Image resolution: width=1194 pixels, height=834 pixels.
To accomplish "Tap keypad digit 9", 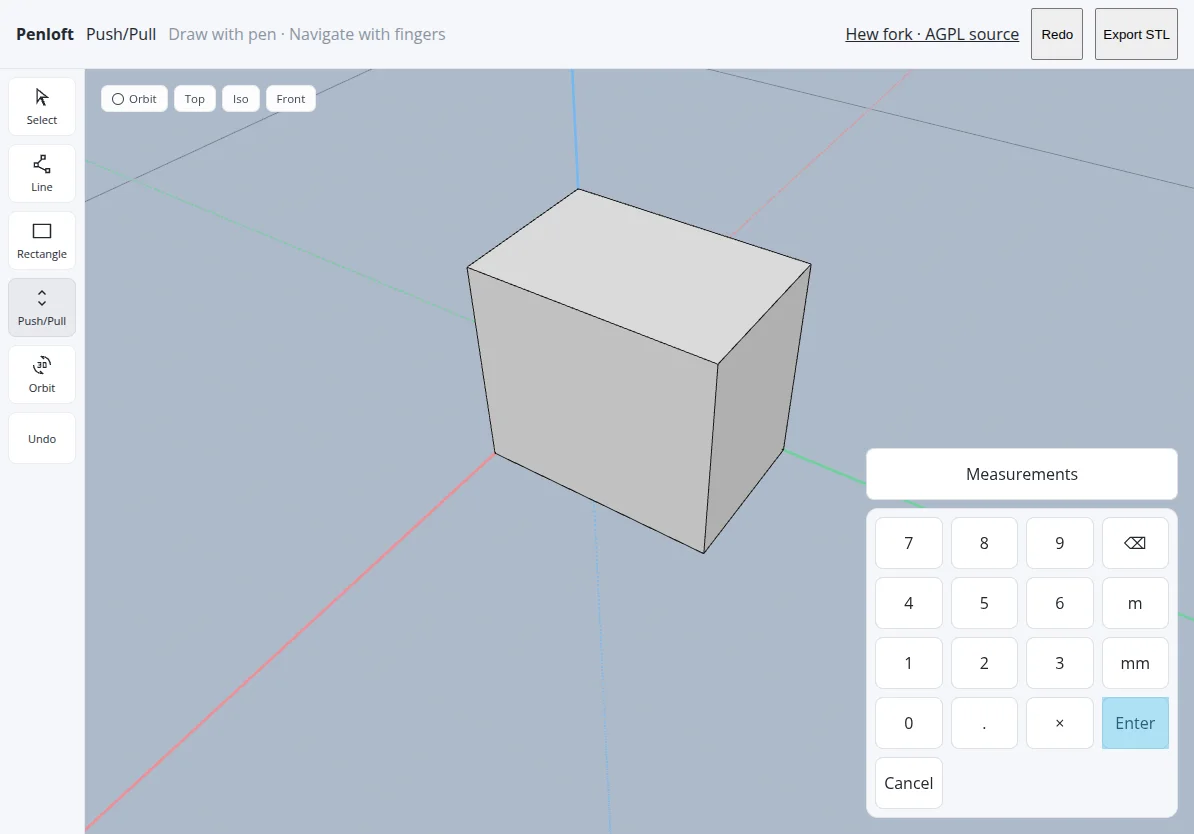I will click(1059, 543).
